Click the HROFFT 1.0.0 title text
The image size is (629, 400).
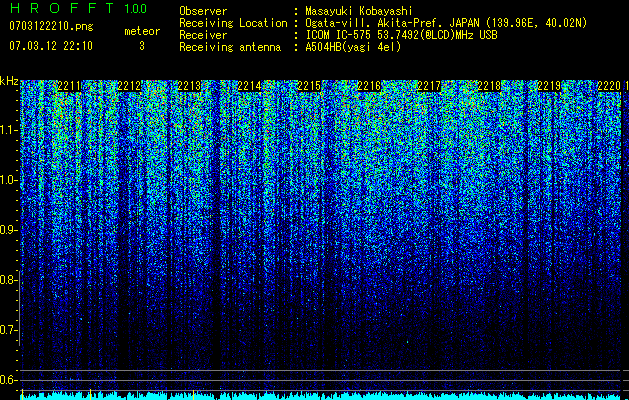click(x=78, y=8)
